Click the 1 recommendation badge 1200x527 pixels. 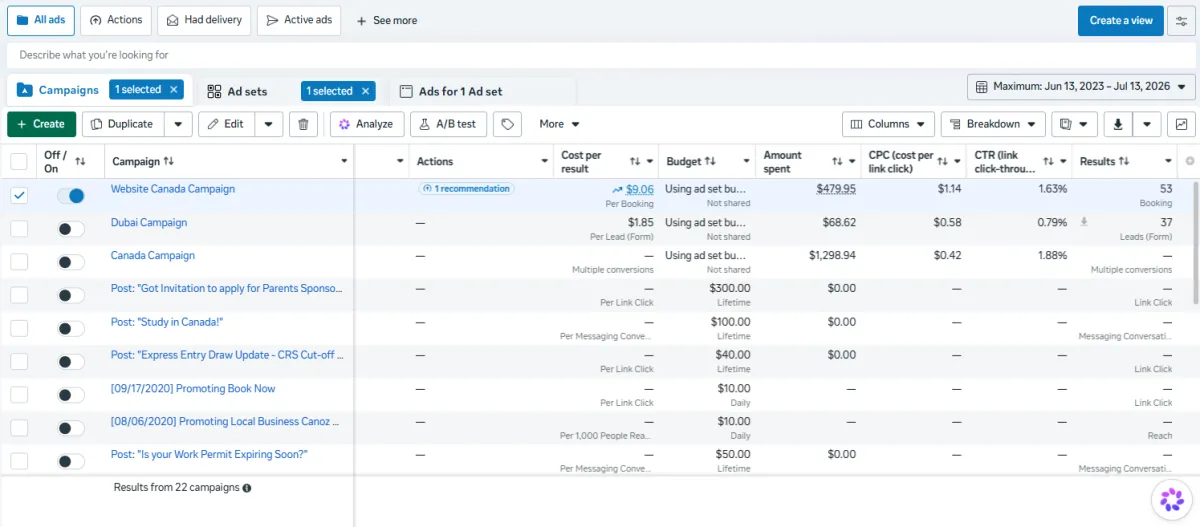[466, 188]
